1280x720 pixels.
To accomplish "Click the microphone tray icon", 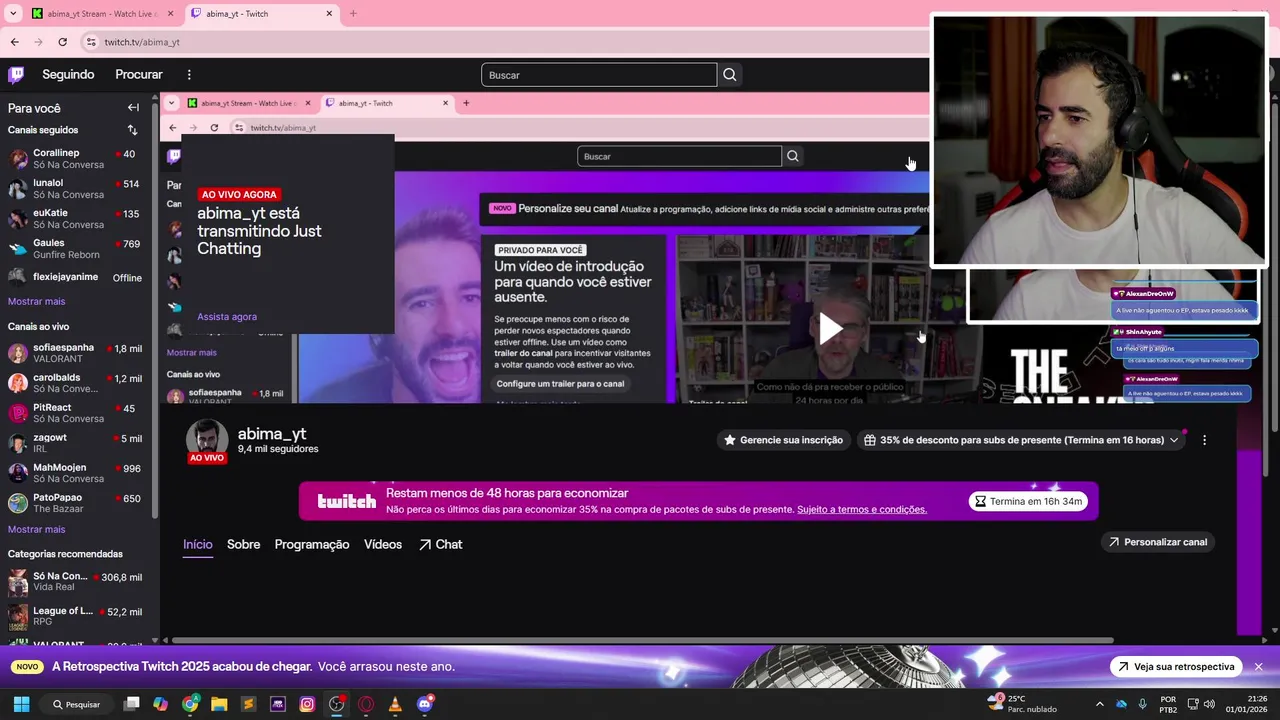I will pyautogui.click(x=1143, y=704).
